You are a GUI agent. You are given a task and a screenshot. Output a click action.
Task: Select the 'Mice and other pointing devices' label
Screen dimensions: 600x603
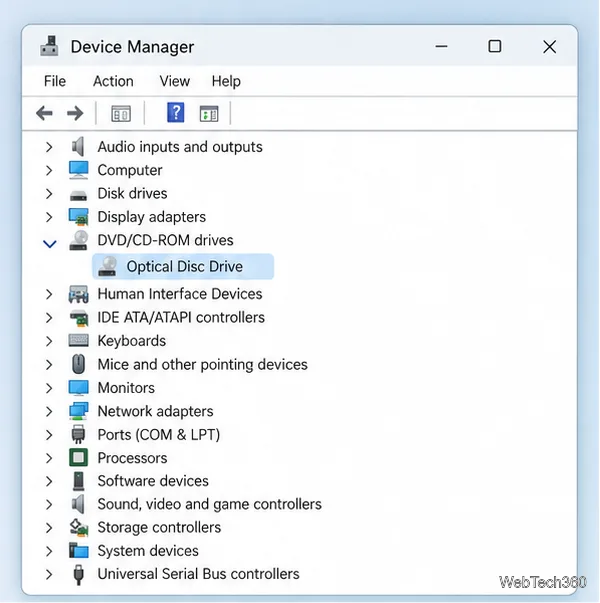tap(203, 364)
